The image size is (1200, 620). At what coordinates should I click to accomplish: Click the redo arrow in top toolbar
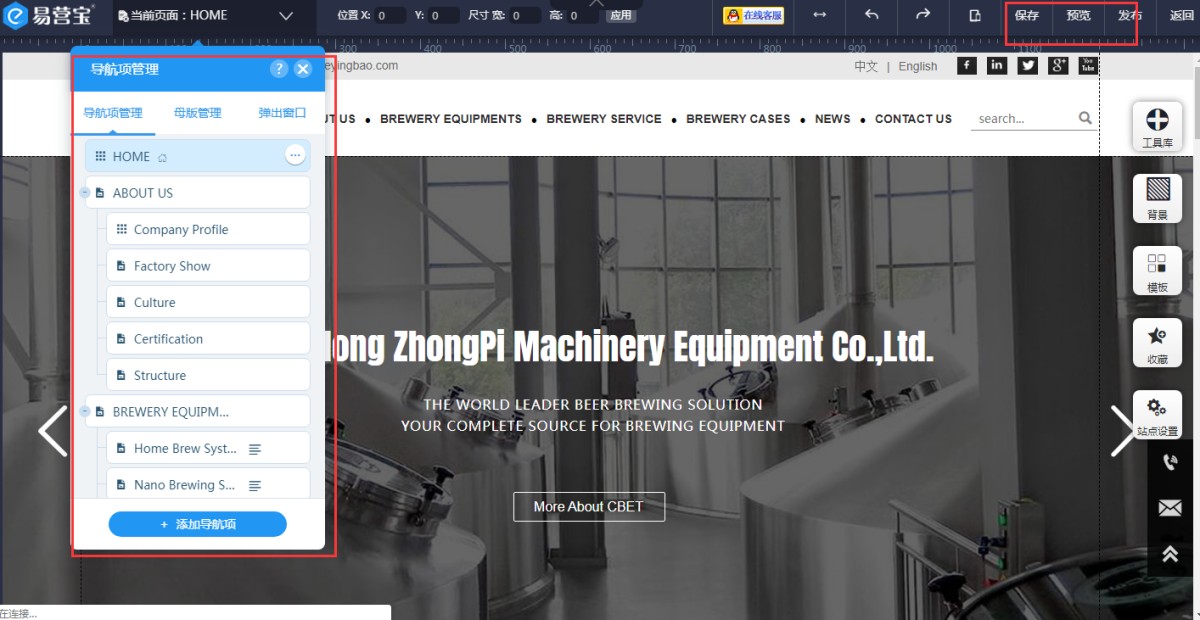point(923,15)
